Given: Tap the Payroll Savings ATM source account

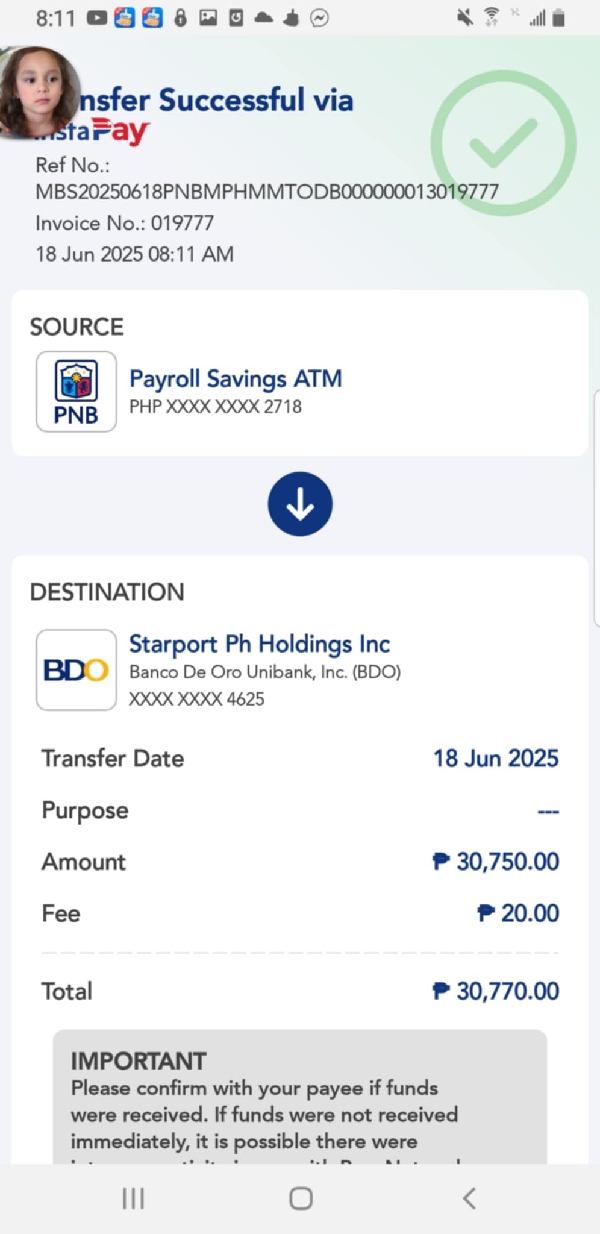Looking at the screenshot, I should [236, 379].
